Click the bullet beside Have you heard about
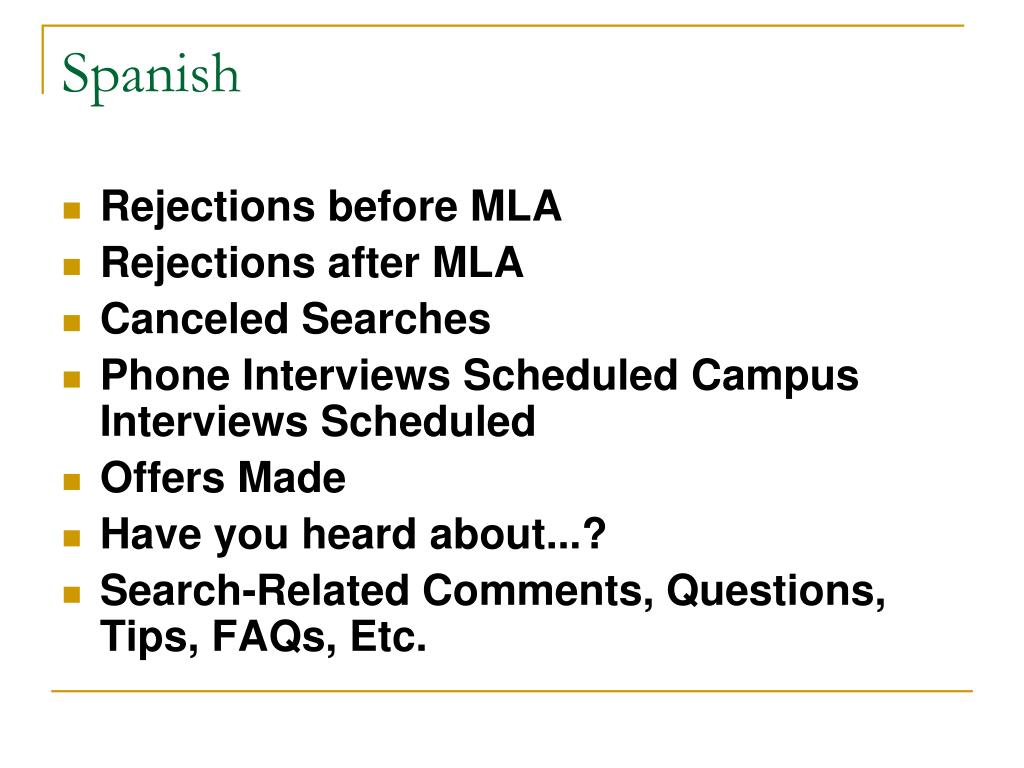 click(72, 538)
